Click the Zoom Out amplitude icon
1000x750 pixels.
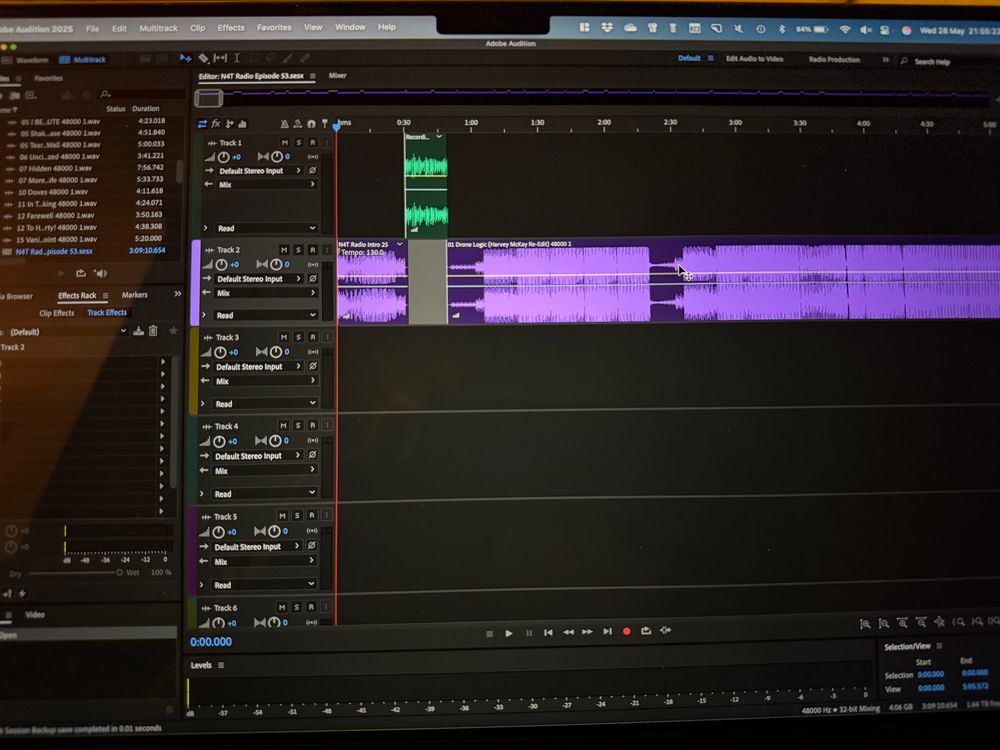click(x=883, y=624)
